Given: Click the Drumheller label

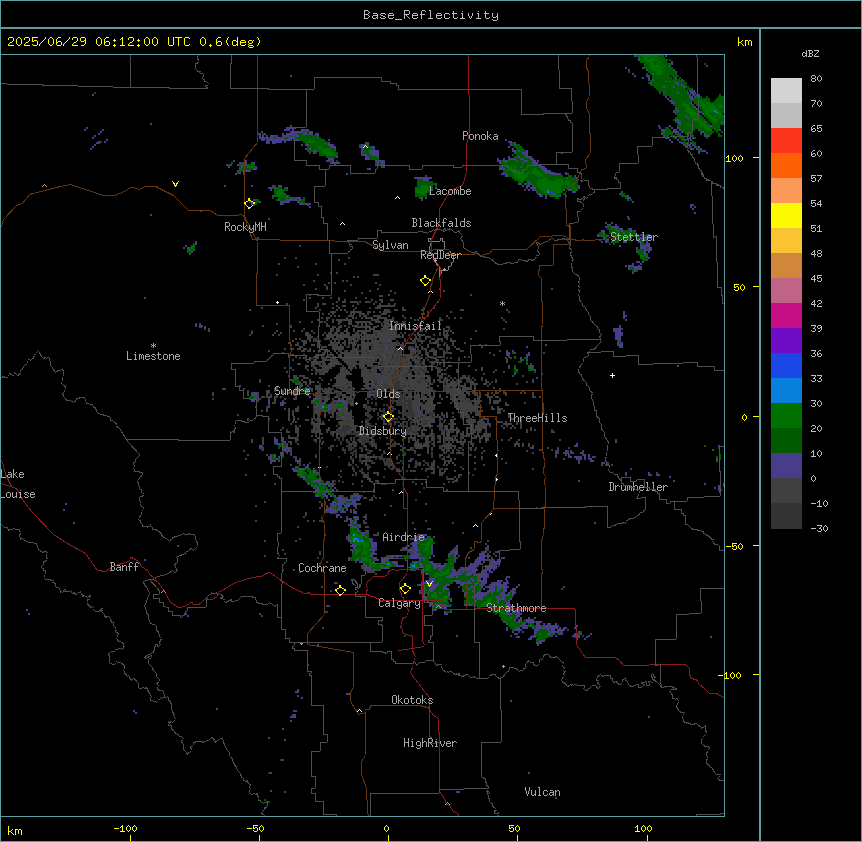Looking at the screenshot, I should tap(638, 487).
